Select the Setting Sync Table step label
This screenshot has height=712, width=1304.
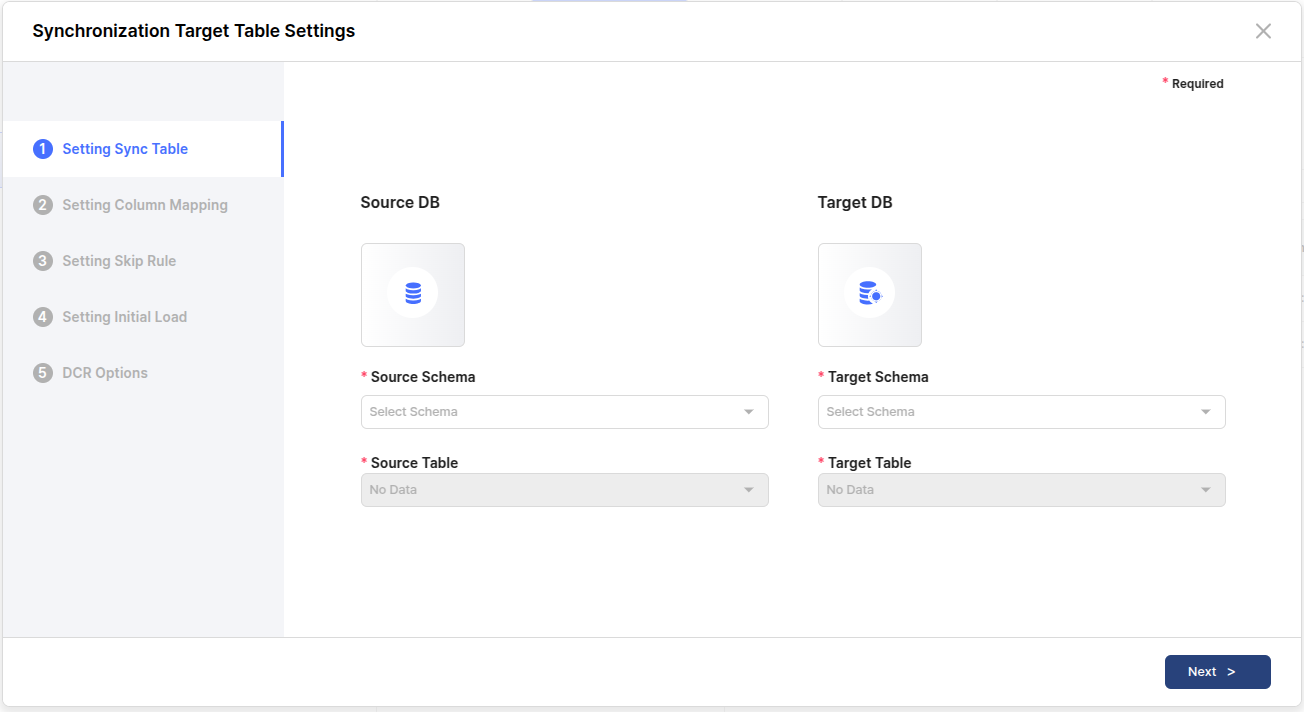125,149
